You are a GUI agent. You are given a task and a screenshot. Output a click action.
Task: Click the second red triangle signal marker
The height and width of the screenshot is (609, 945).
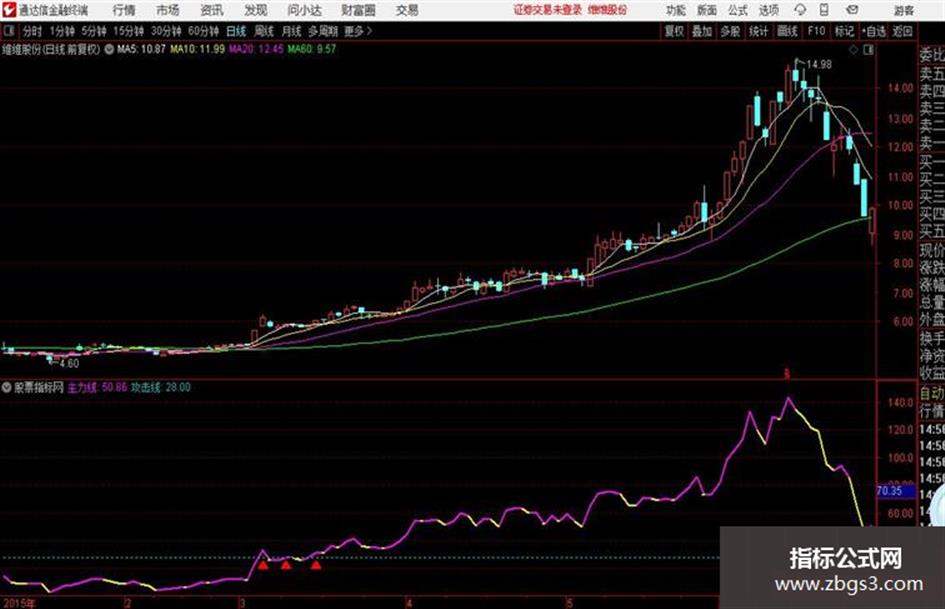coord(286,566)
